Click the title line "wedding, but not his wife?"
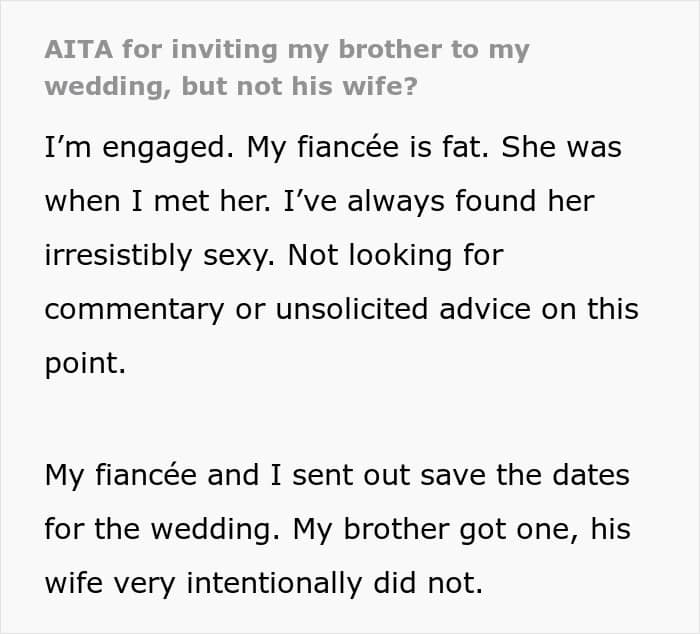700x634 pixels. (231, 86)
